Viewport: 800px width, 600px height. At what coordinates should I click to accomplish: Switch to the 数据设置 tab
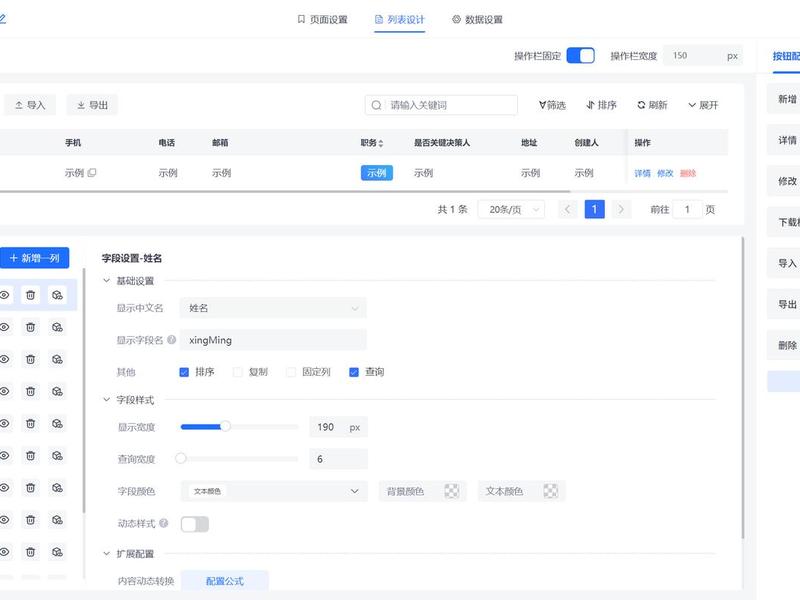pyautogui.click(x=478, y=19)
